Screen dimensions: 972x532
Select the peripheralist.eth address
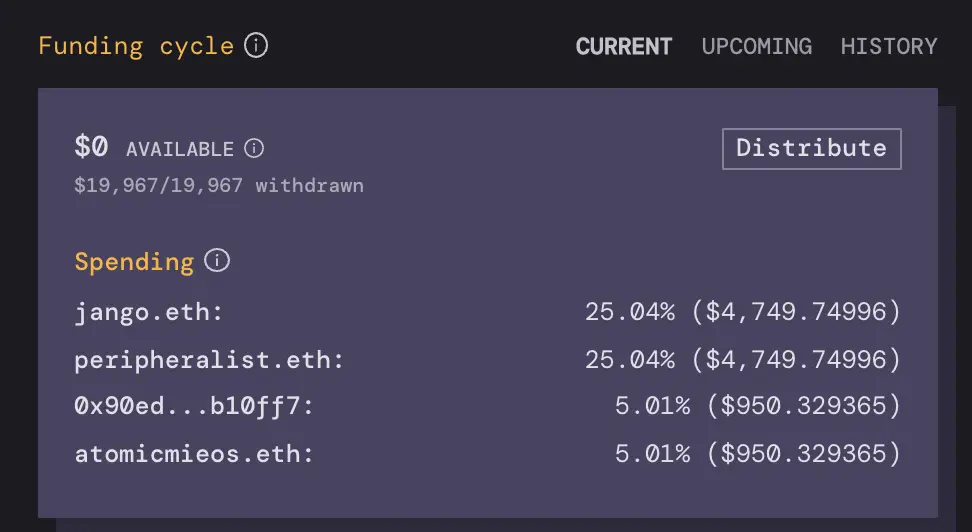click(204, 360)
